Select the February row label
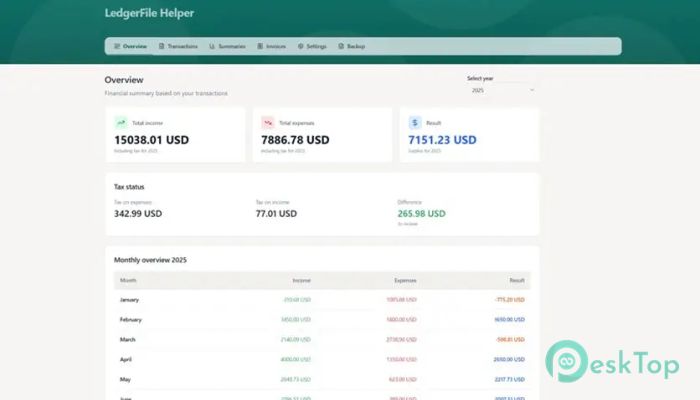Screen dimensions: 700x400 [130, 320]
